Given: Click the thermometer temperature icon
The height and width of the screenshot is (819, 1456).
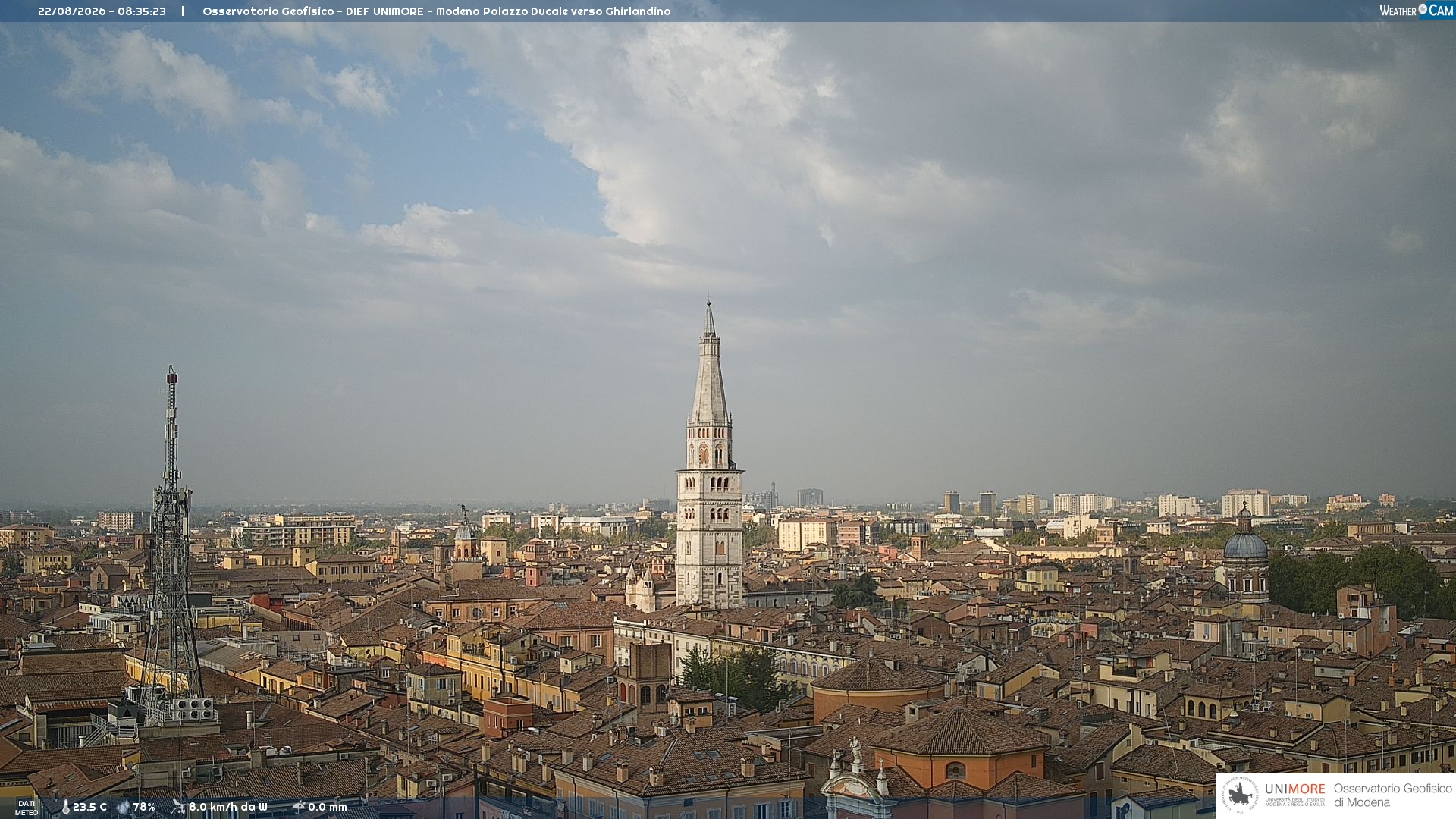Looking at the screenshot, I should (x=65, y=808).
